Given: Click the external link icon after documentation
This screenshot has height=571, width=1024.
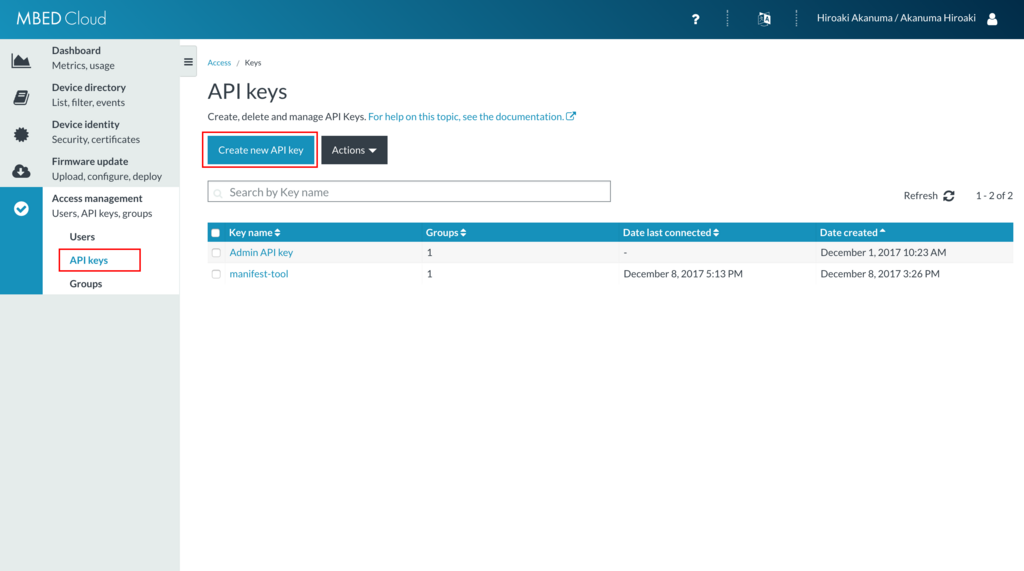Looking at the screenshot, I should point(571,116).
